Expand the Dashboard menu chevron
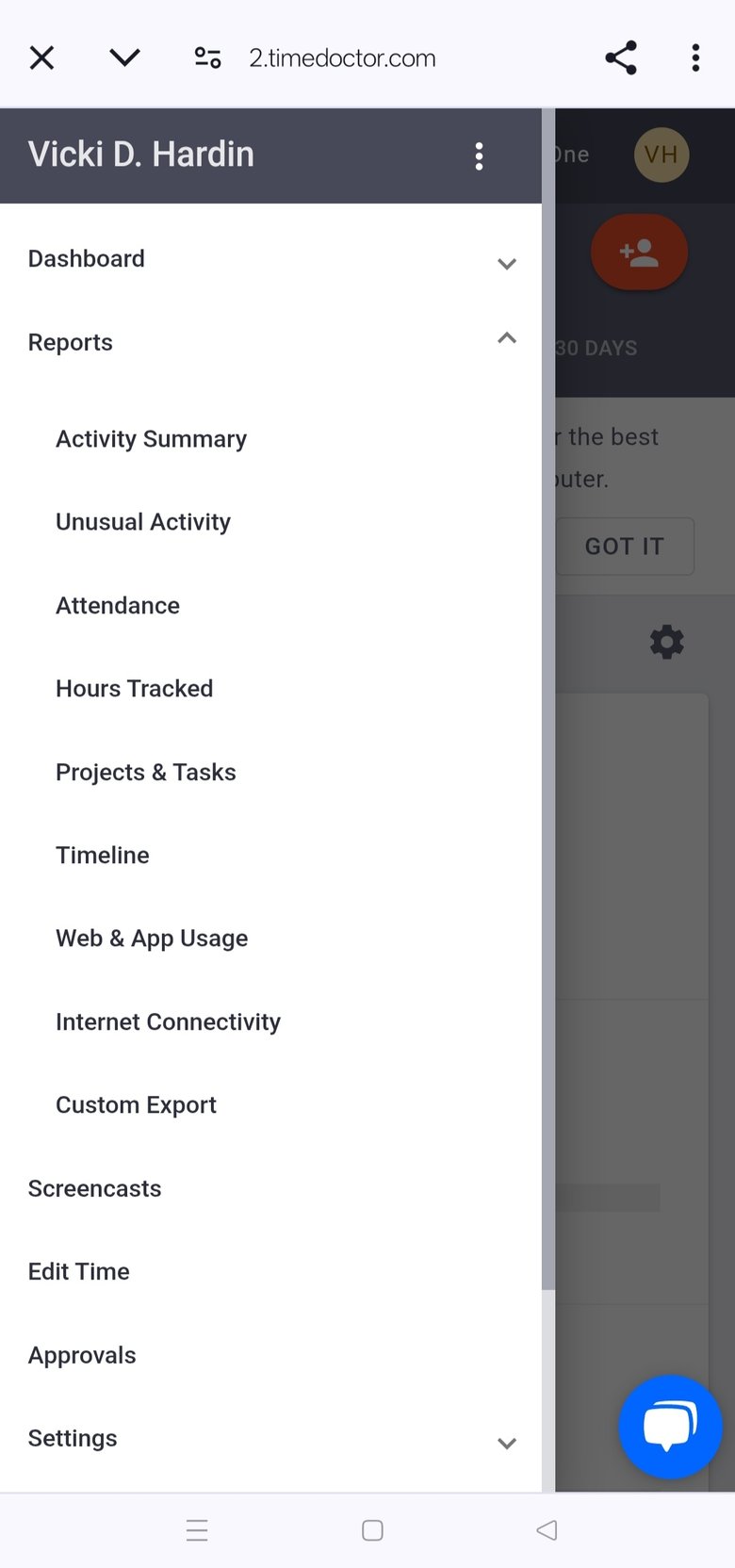The width and height of the screenshot is (735, 1568). pyautogui.click(x=507, y=264)
